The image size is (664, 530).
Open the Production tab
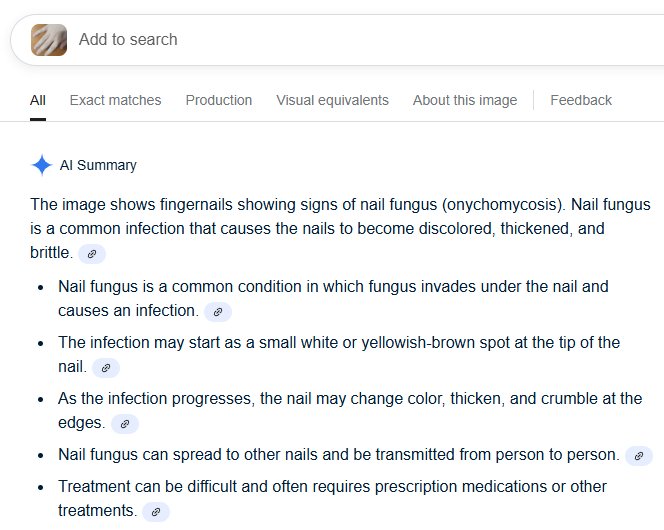click(219, 100)
